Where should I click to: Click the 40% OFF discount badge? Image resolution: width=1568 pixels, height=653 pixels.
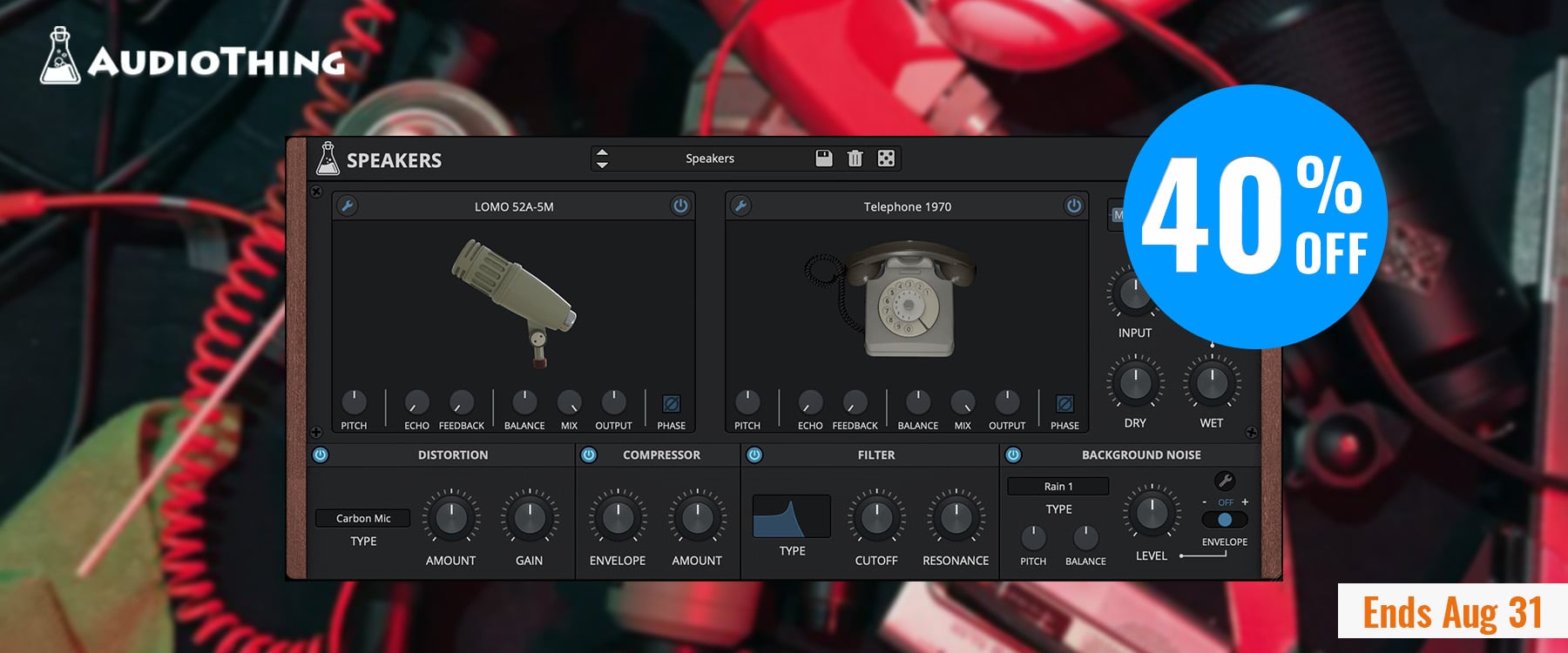(x=1255, y=217)
